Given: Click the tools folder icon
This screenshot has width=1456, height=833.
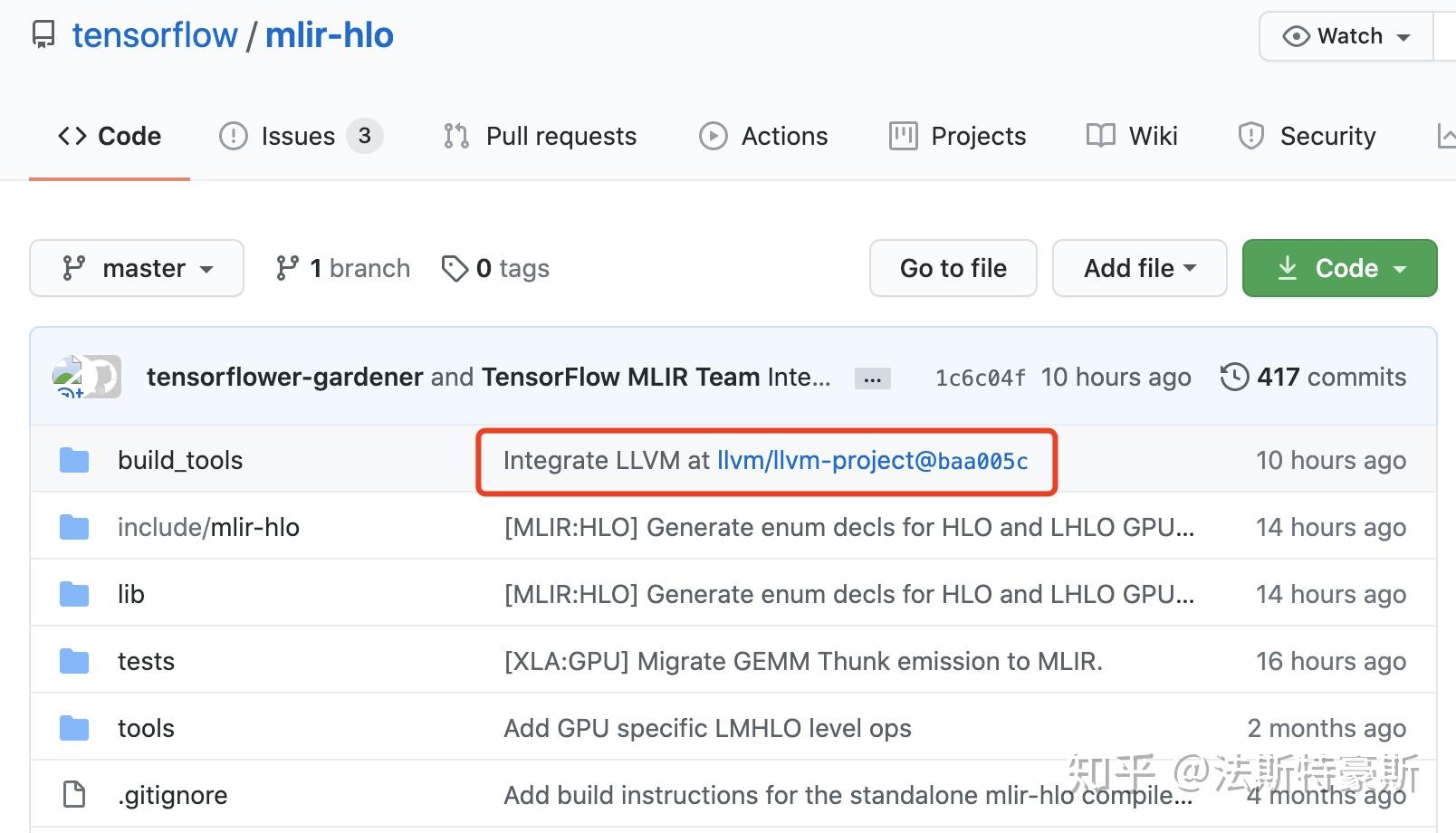Looking at the screenshot, I should coord(74,728).
